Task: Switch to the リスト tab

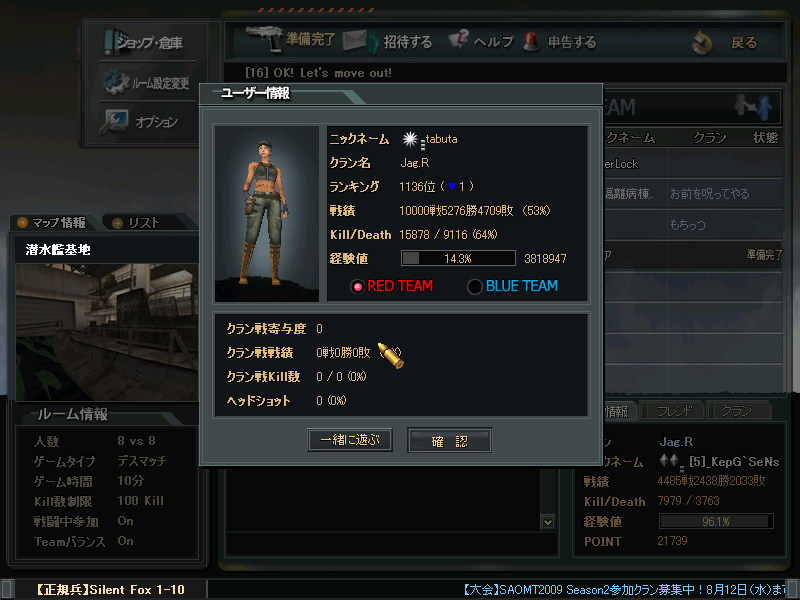Action: click(x=144, y=223)
